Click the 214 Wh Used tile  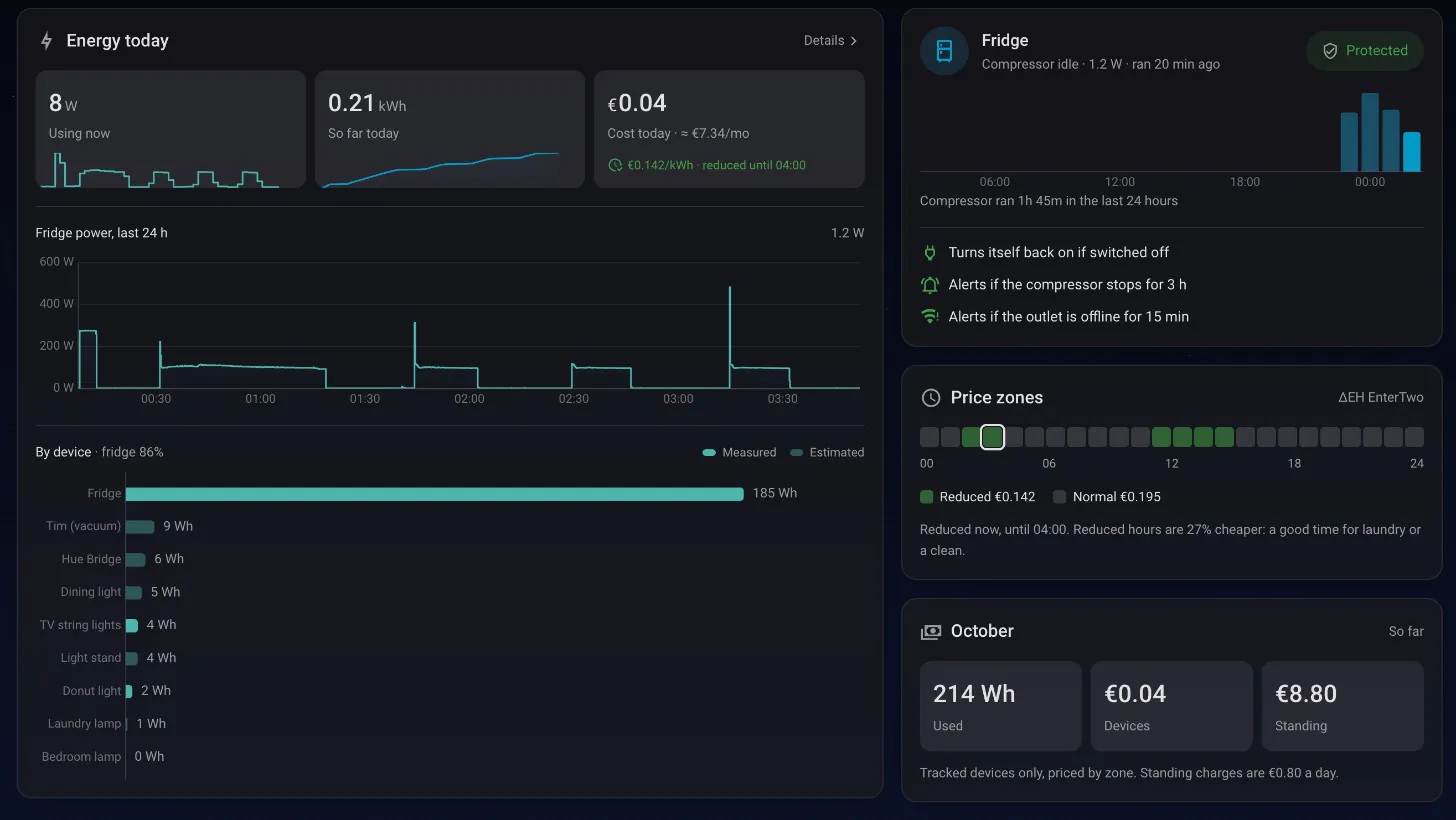(x=1001, y=706)
